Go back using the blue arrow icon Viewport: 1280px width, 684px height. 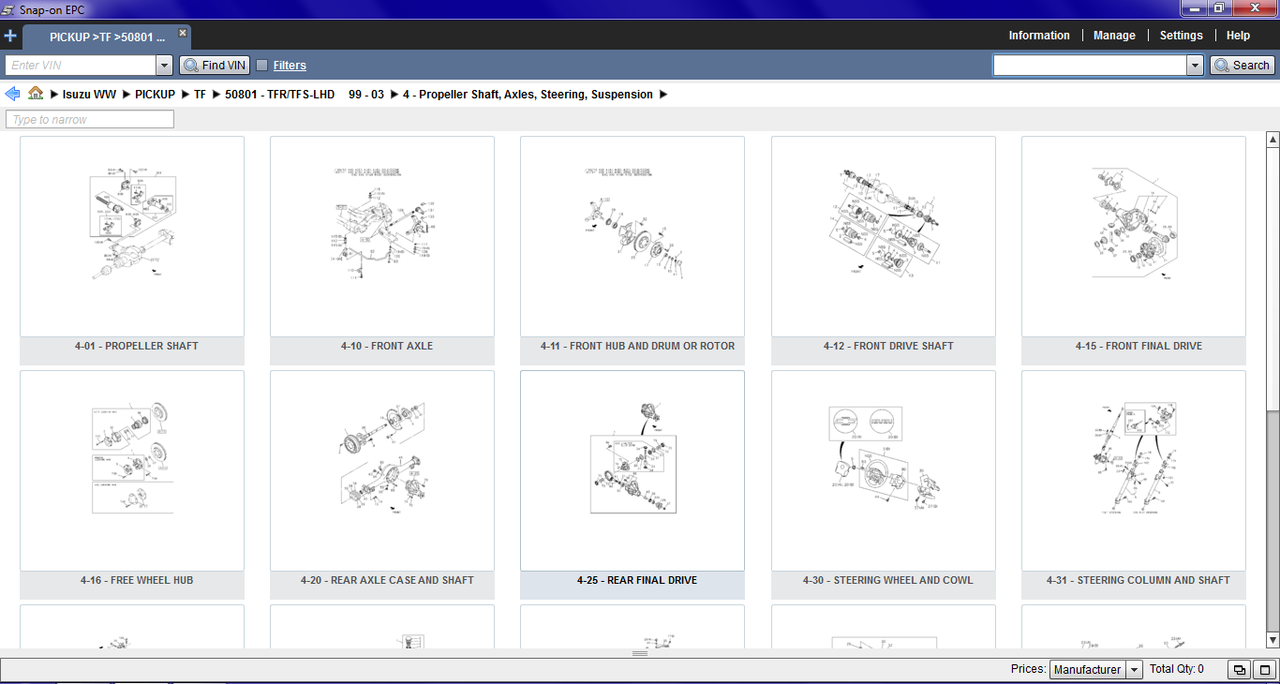12,94
